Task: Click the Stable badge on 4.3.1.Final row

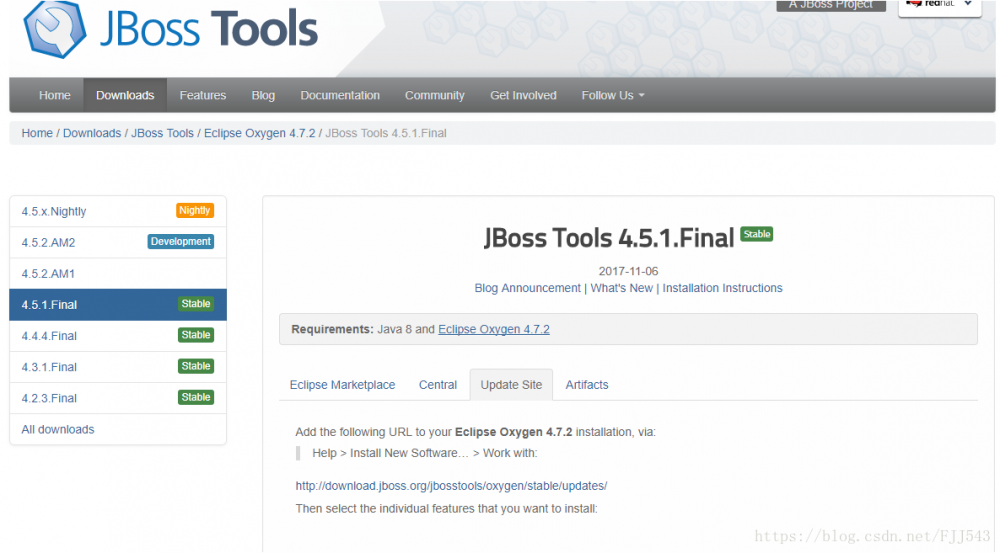Action: pos(196,367)
